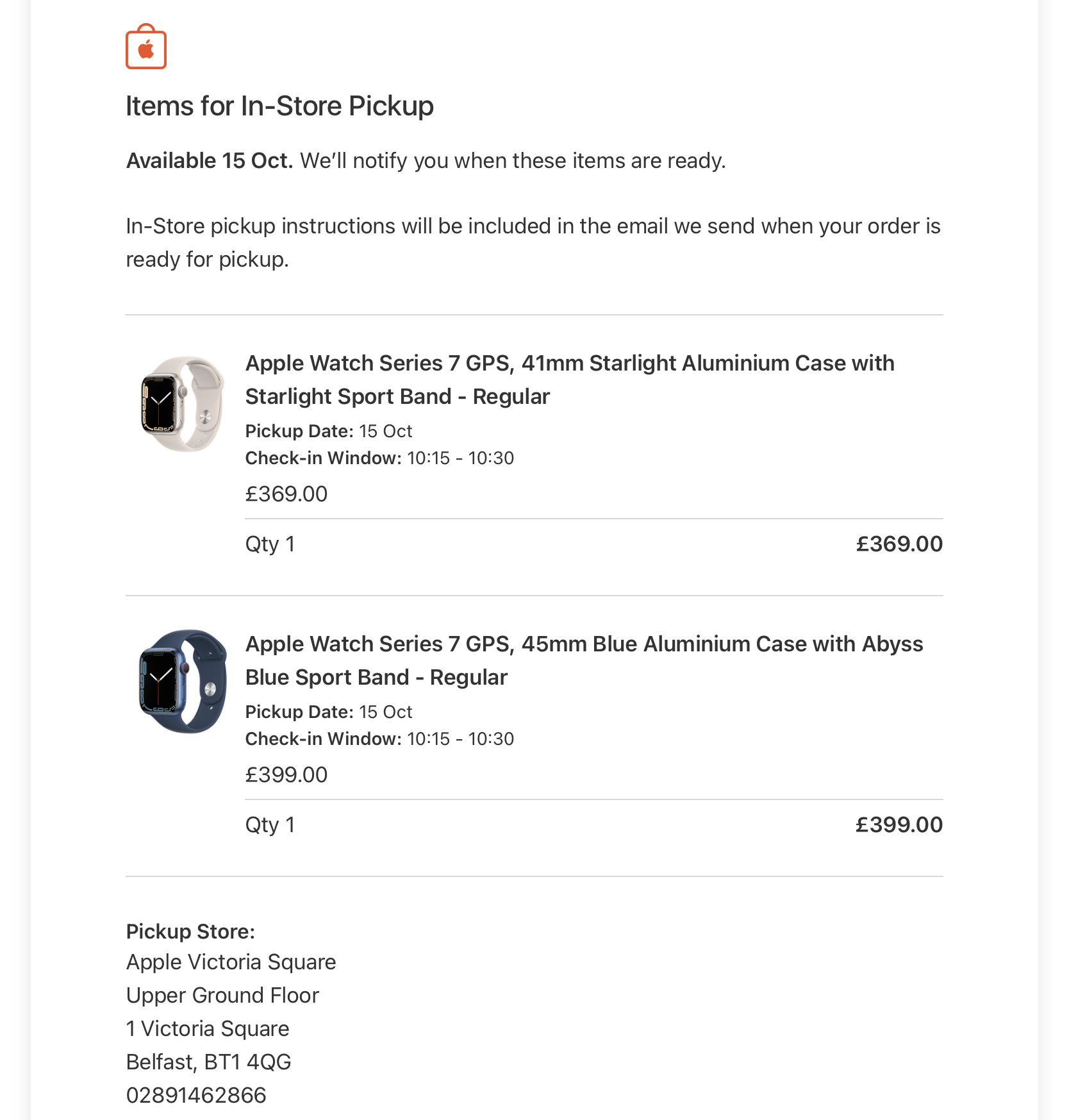The image size is (1069, 1120).
Task: Click the 45mm Blue Aluminium Case product title
Action: [583, 660]
